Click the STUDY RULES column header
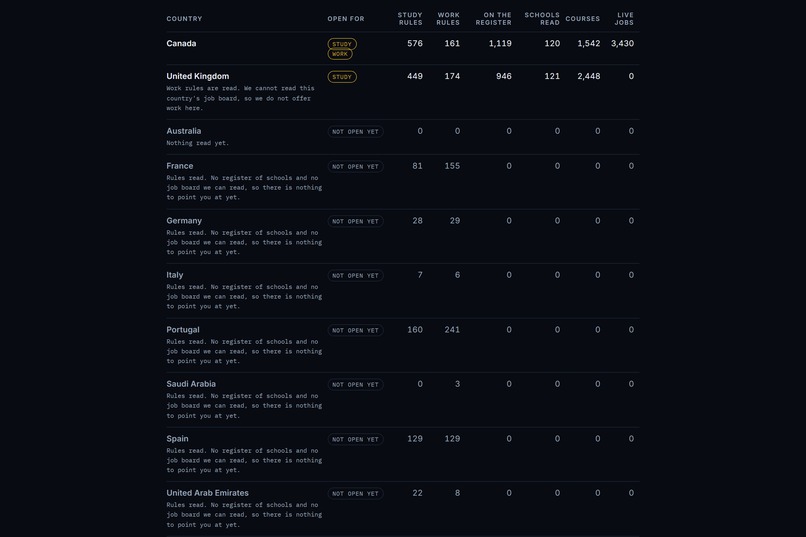The image size is (806, 537). pyautogui.click(x=410, y=18)
